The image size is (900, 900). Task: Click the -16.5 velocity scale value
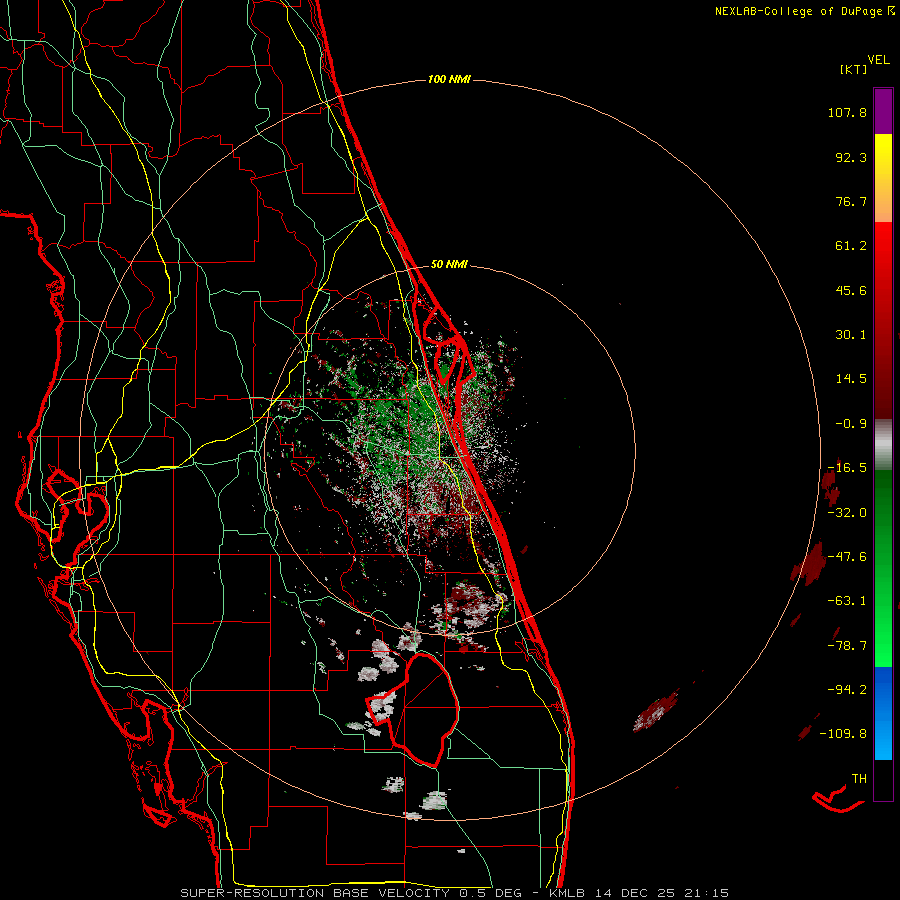coord(847,468)
